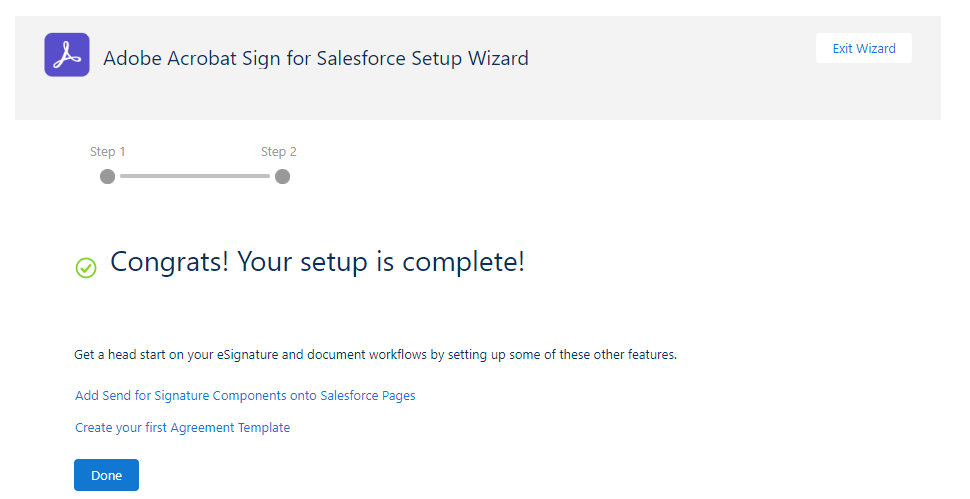Click the 'Get a head start' description text
The height and width of the screenshot is (499, 970).
coord(376,355)
